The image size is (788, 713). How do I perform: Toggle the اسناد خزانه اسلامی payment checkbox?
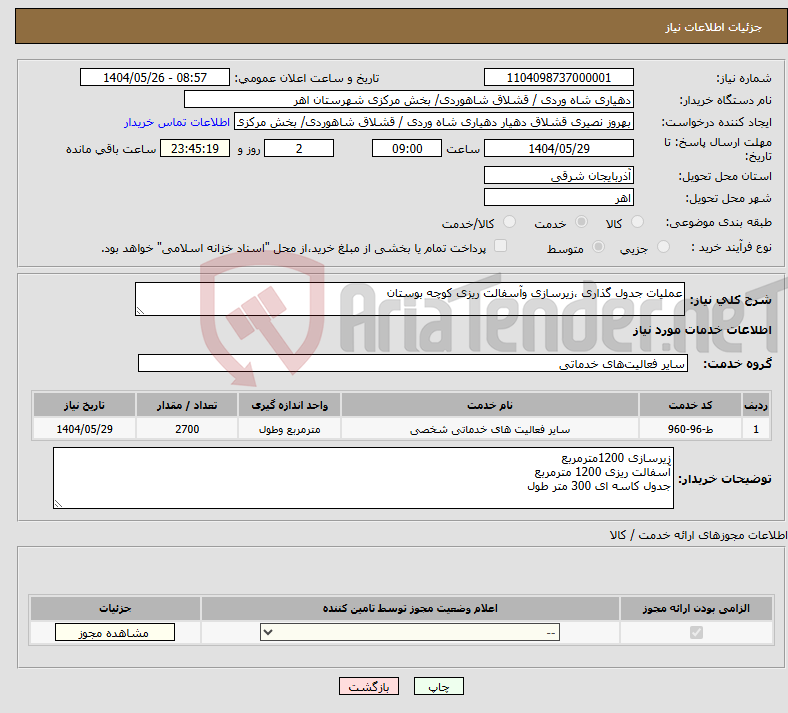click(501, 246)
